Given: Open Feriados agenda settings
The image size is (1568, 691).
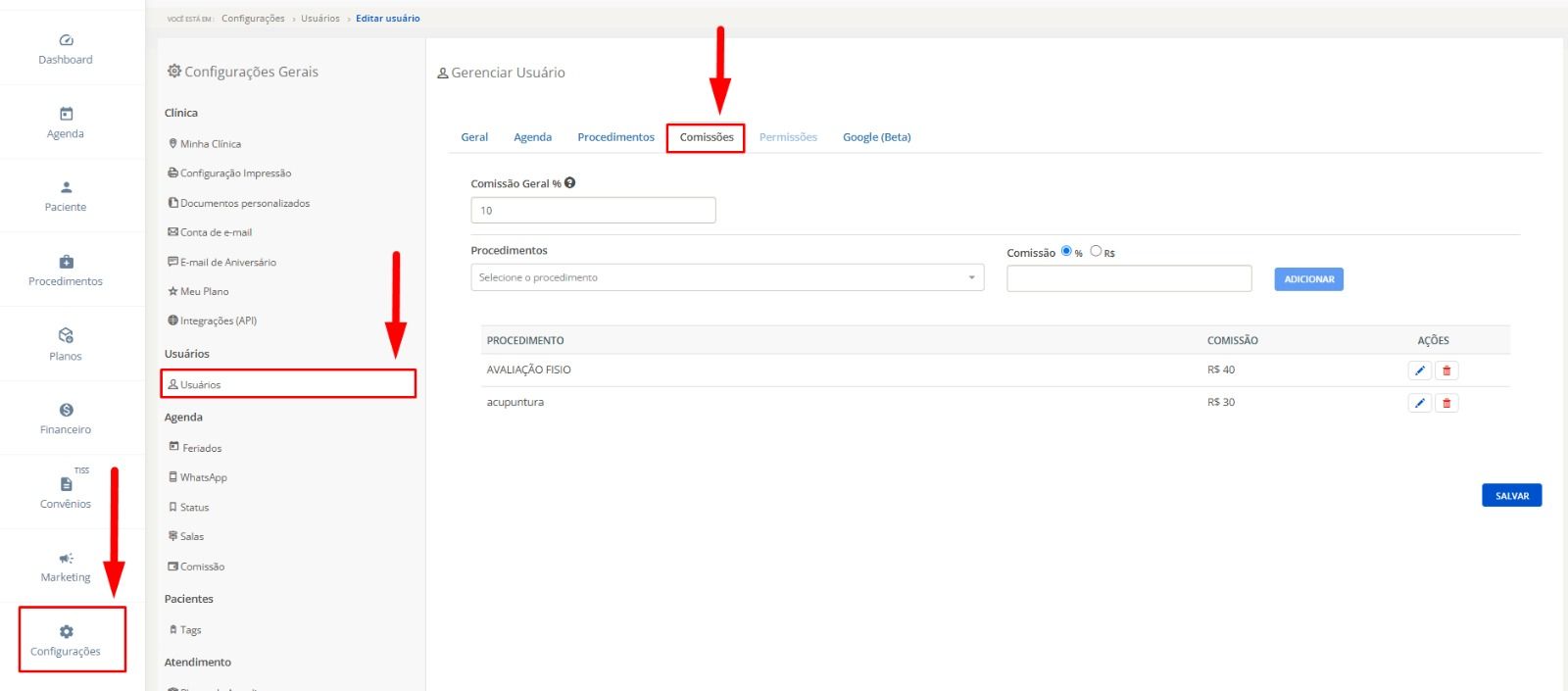Looking at the screenshot, I should (x=195, y=448).
